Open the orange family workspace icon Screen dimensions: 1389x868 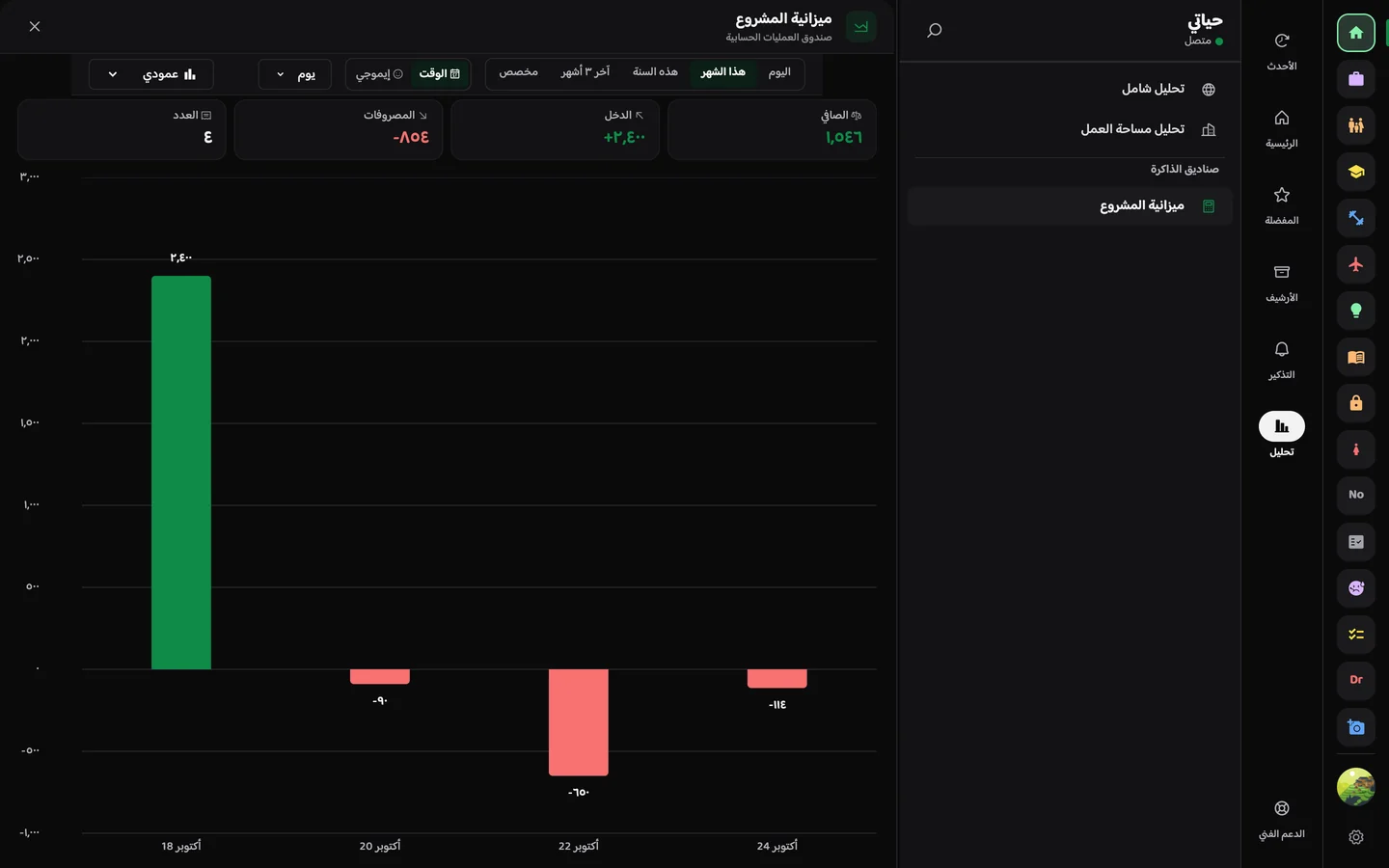pos(1355,125)
